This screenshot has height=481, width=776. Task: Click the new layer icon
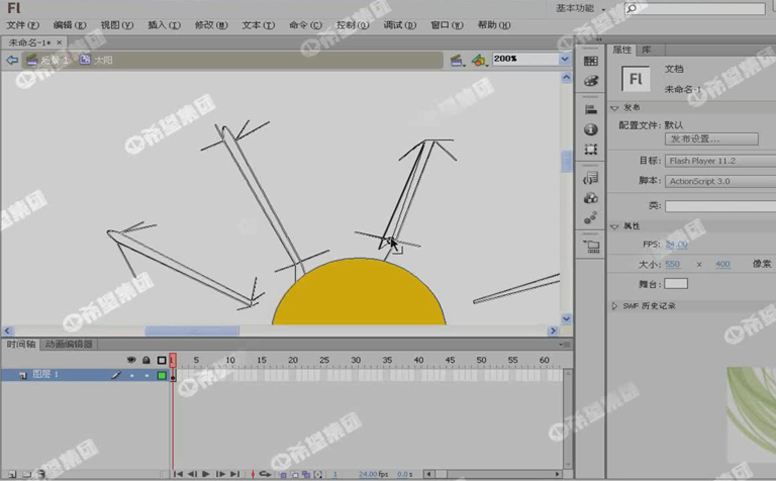click(11, 473)
